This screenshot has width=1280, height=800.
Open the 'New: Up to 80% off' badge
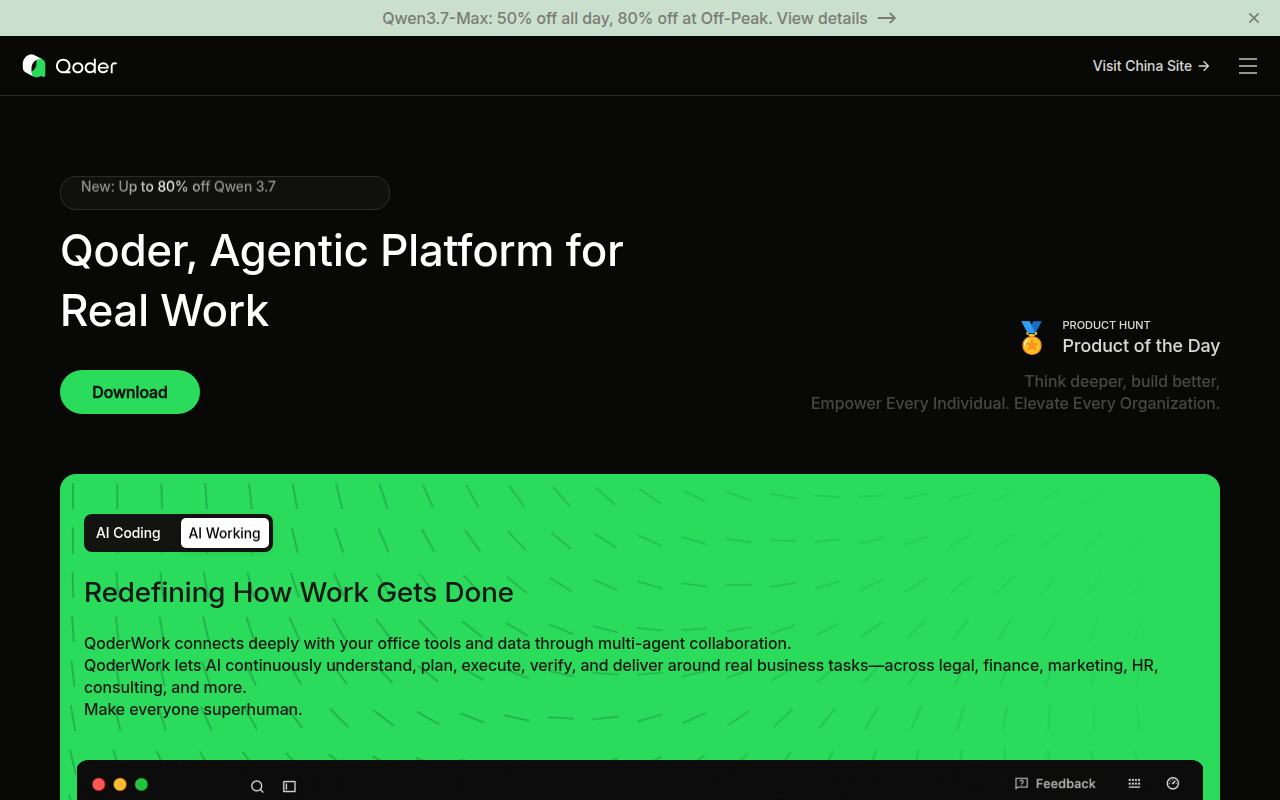(225, 193)
